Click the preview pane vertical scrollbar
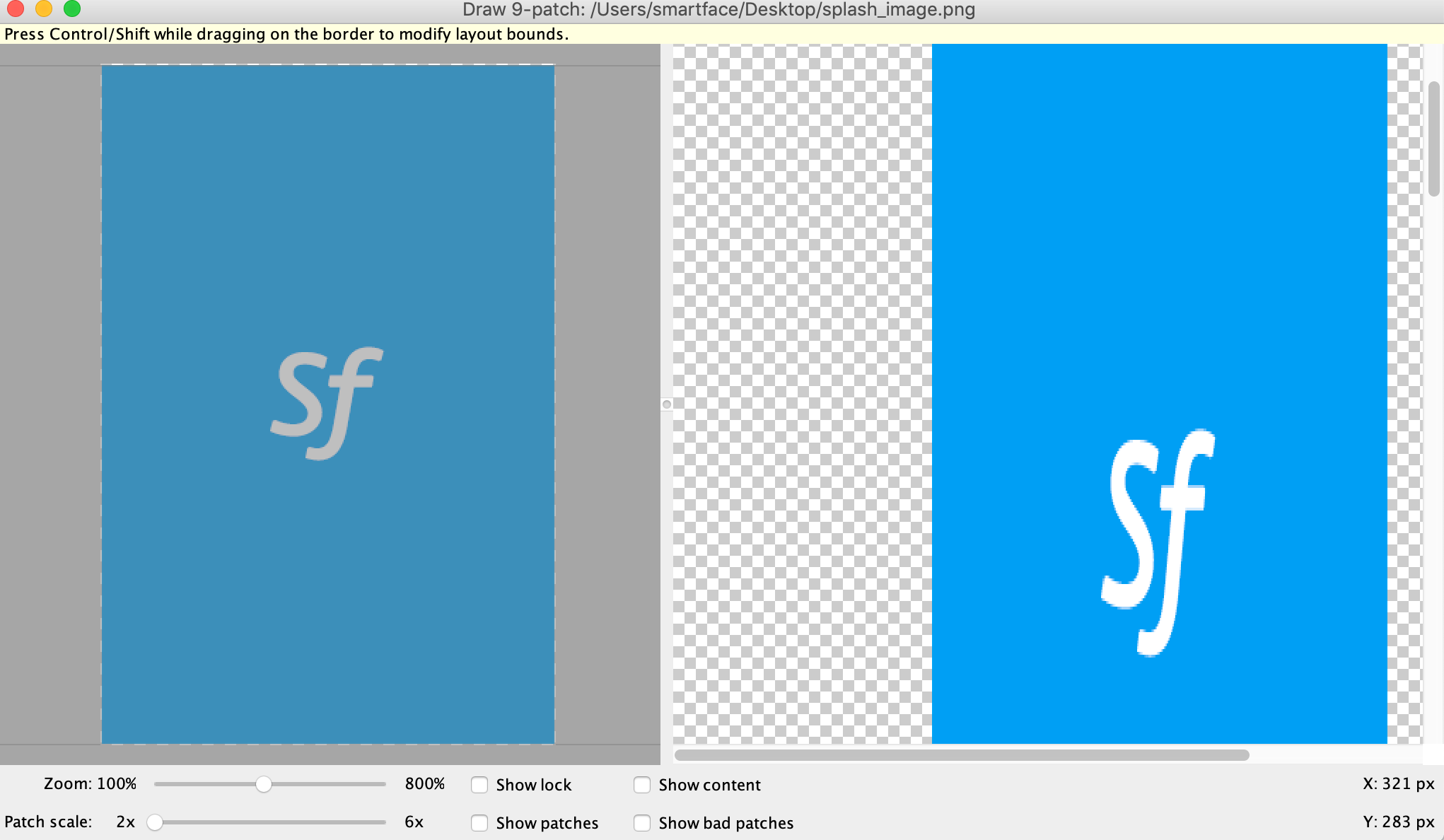Image resolution: width=1444 pixels, height=840 pixels. point(1433,139)
